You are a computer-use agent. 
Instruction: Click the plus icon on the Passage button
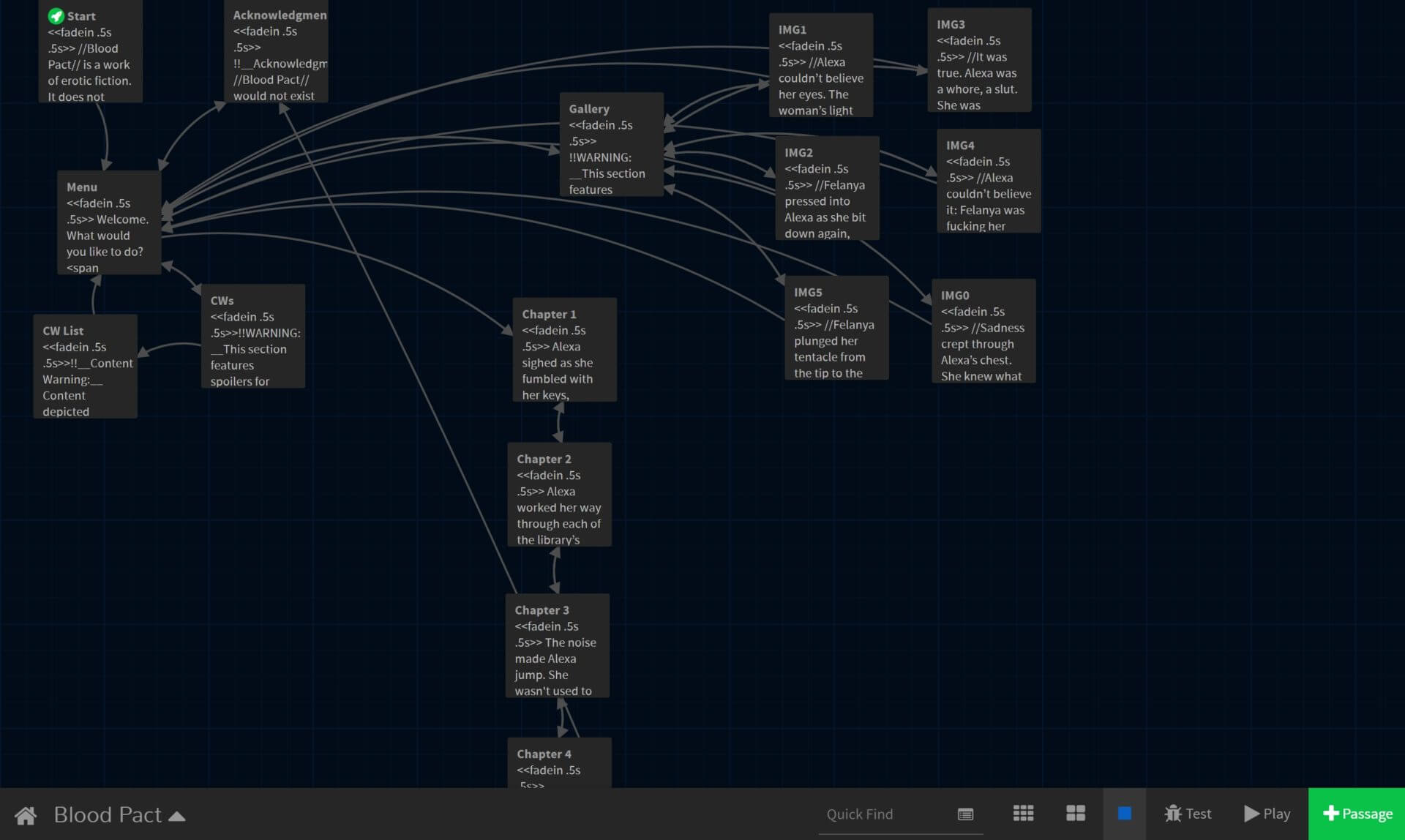pyautogui.click(x=1330, y=813)
